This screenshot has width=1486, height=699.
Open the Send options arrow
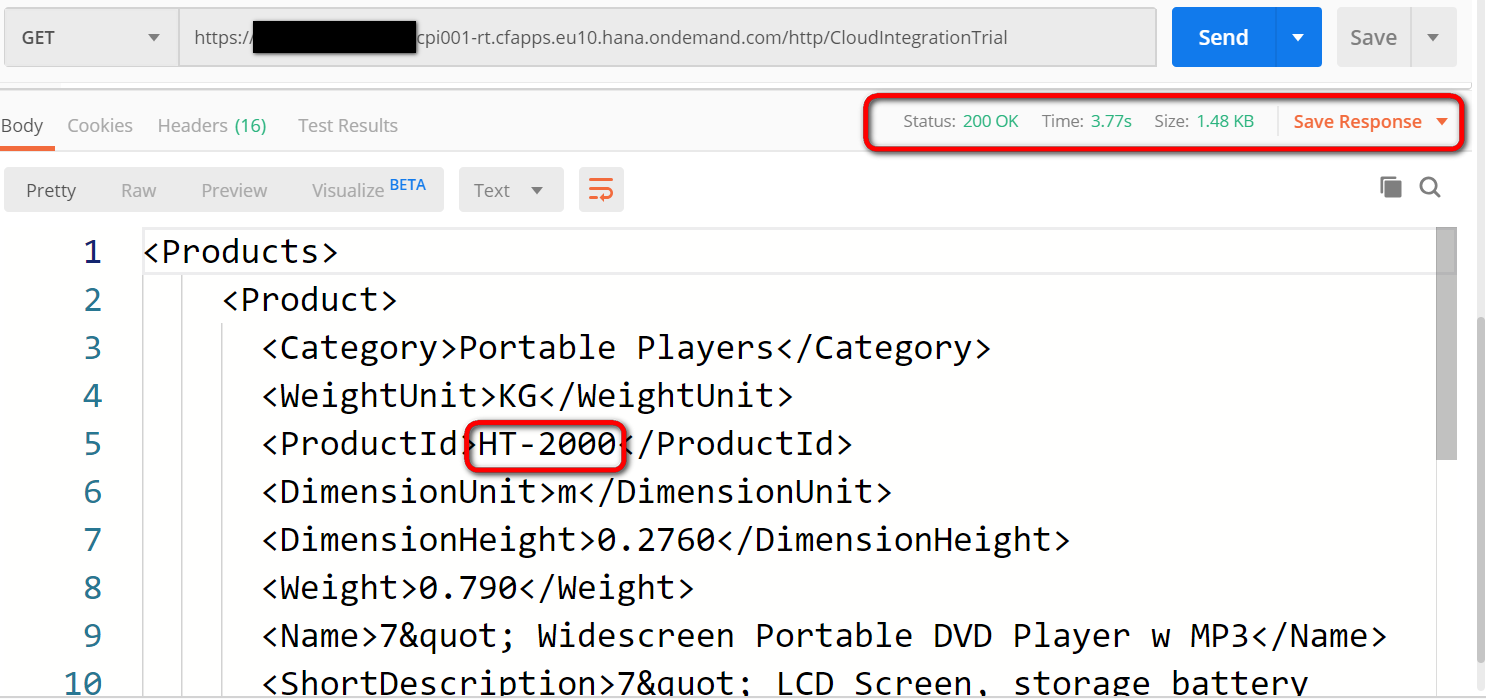(x=1297, y=36)
